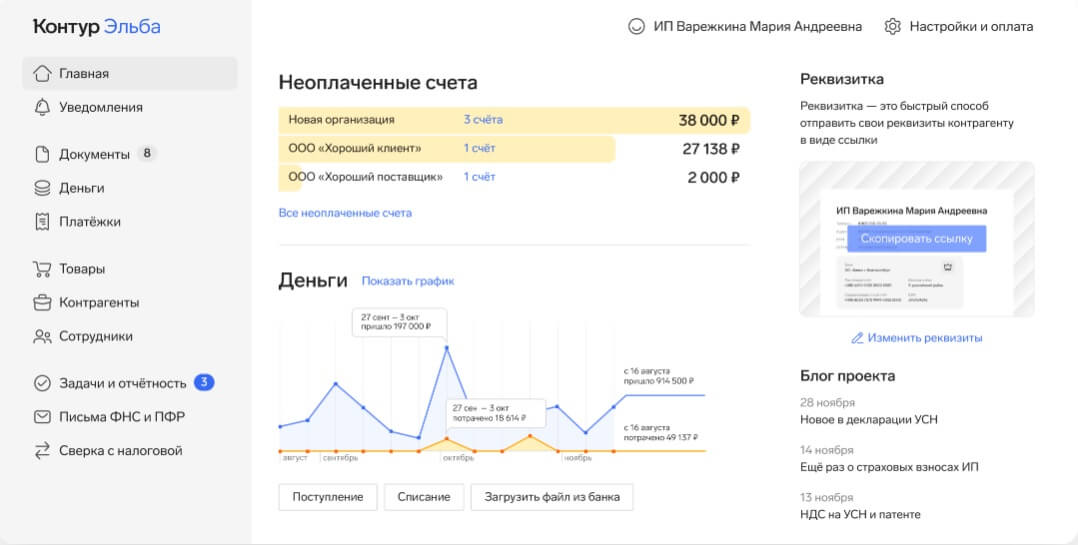Click the Документы page icon
Screen dimensions: 1078x545
pos(42,155)
